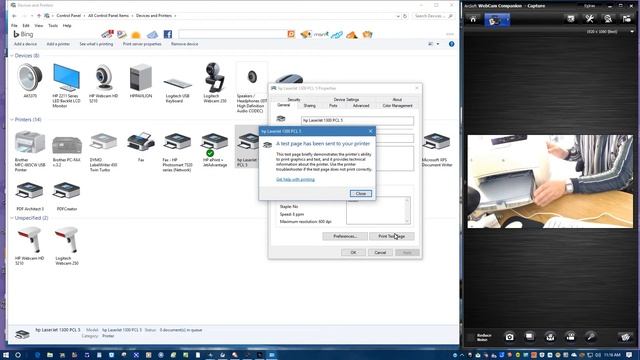Click OK in printer Properties dialog
This screenshot has height=360, width=640.
(x=353, y=253)
